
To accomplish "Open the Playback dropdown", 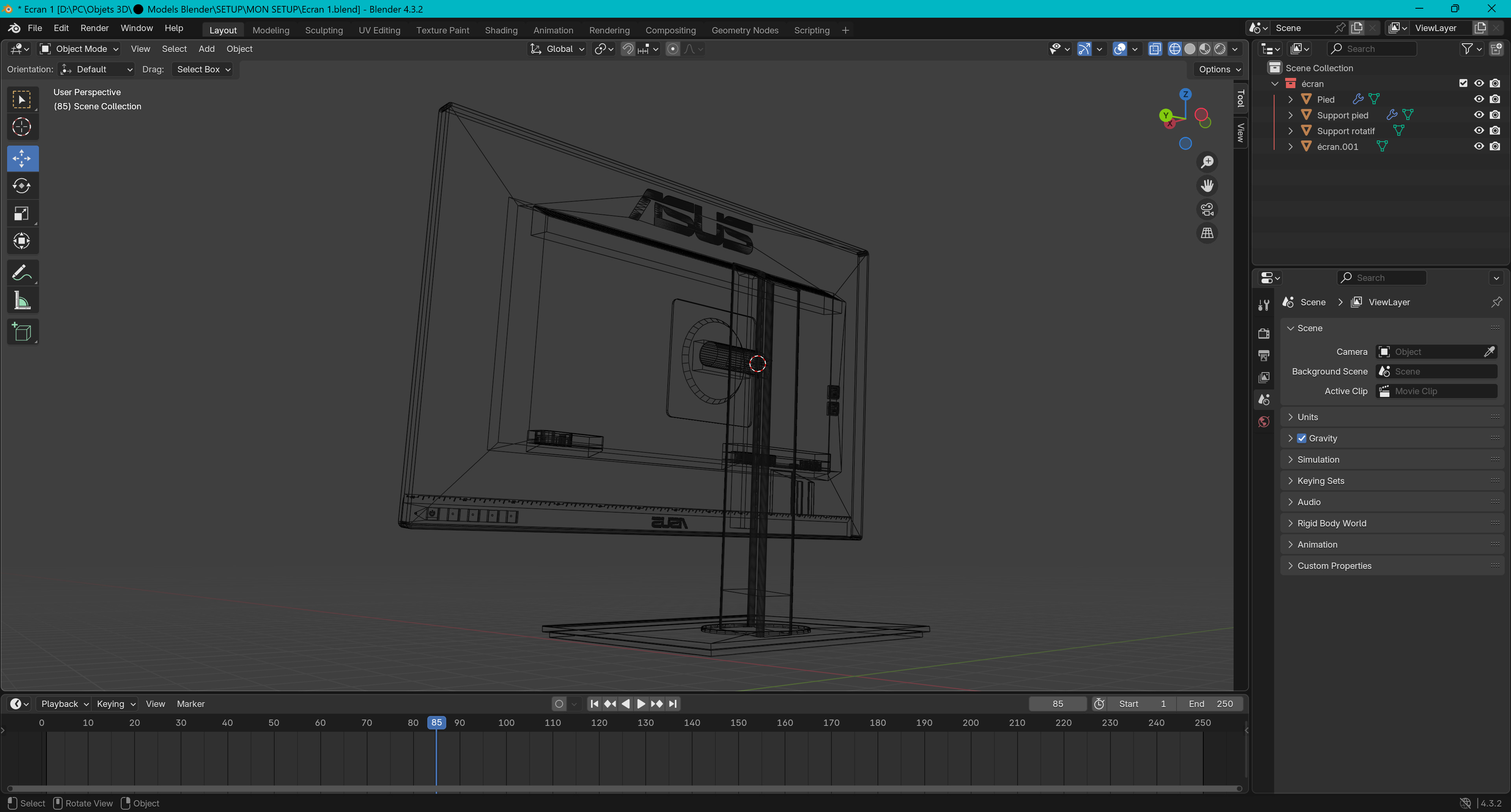I will coord(64,703).
